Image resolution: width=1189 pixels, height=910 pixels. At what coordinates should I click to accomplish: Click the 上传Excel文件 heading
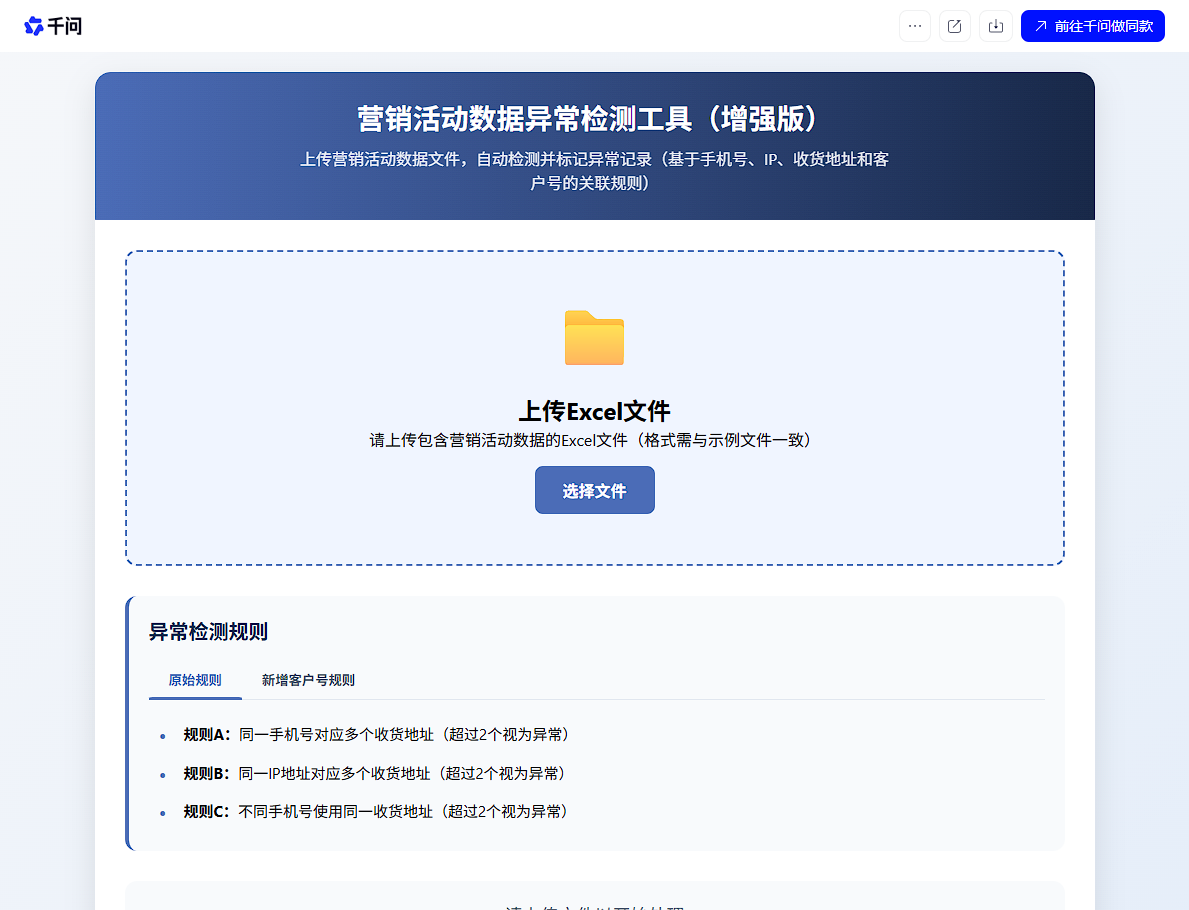pyautogui.click(x=594, y=411)
